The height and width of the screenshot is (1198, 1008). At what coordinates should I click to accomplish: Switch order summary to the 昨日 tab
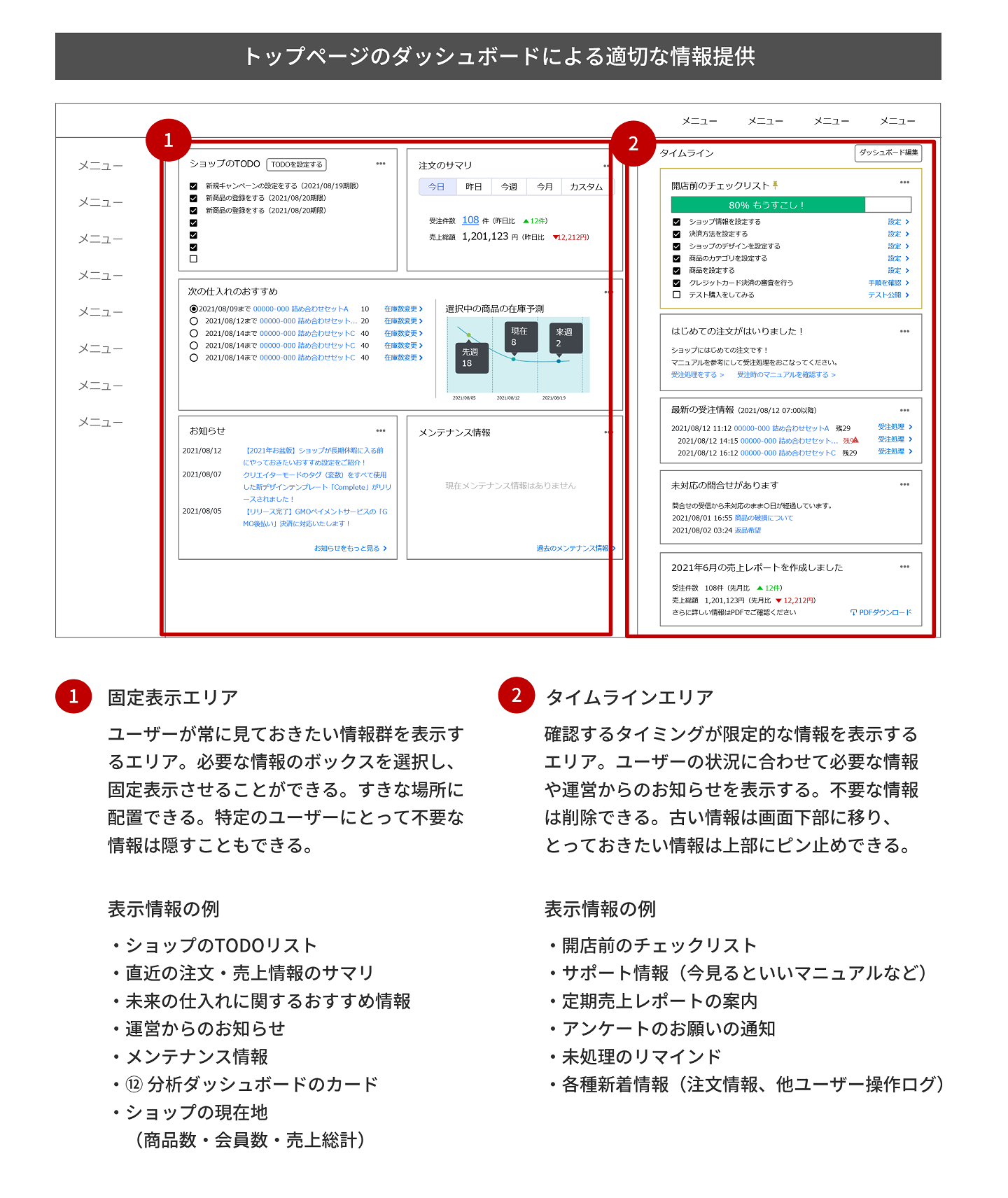[x=474, y=187]
